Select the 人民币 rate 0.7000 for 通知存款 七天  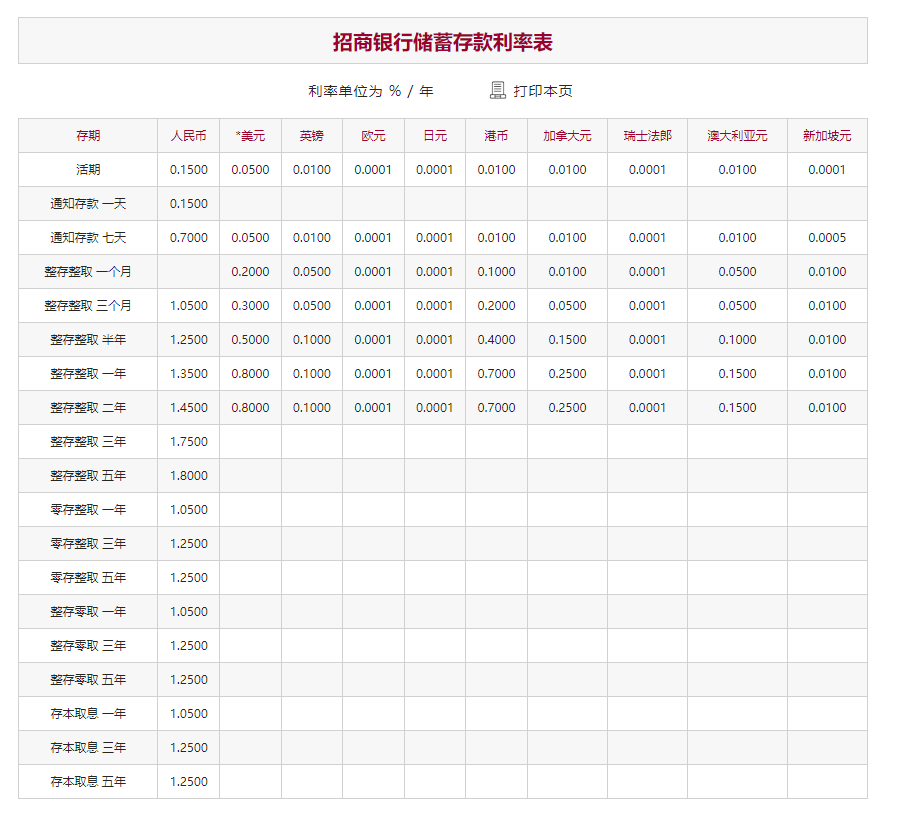188,238
